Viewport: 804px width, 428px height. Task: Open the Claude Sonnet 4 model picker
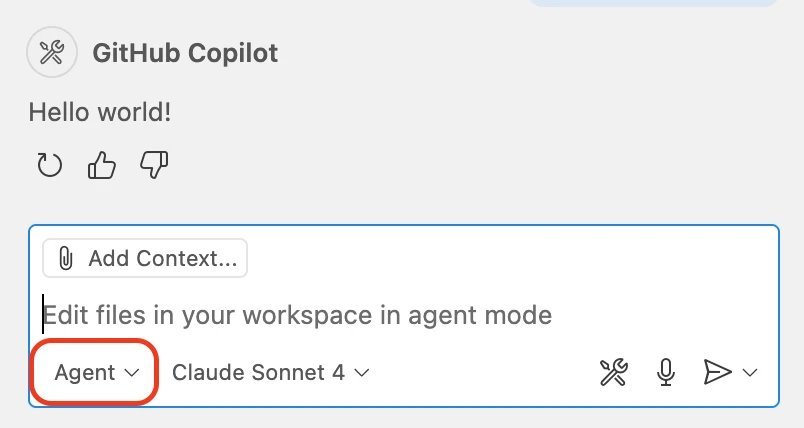270,373
